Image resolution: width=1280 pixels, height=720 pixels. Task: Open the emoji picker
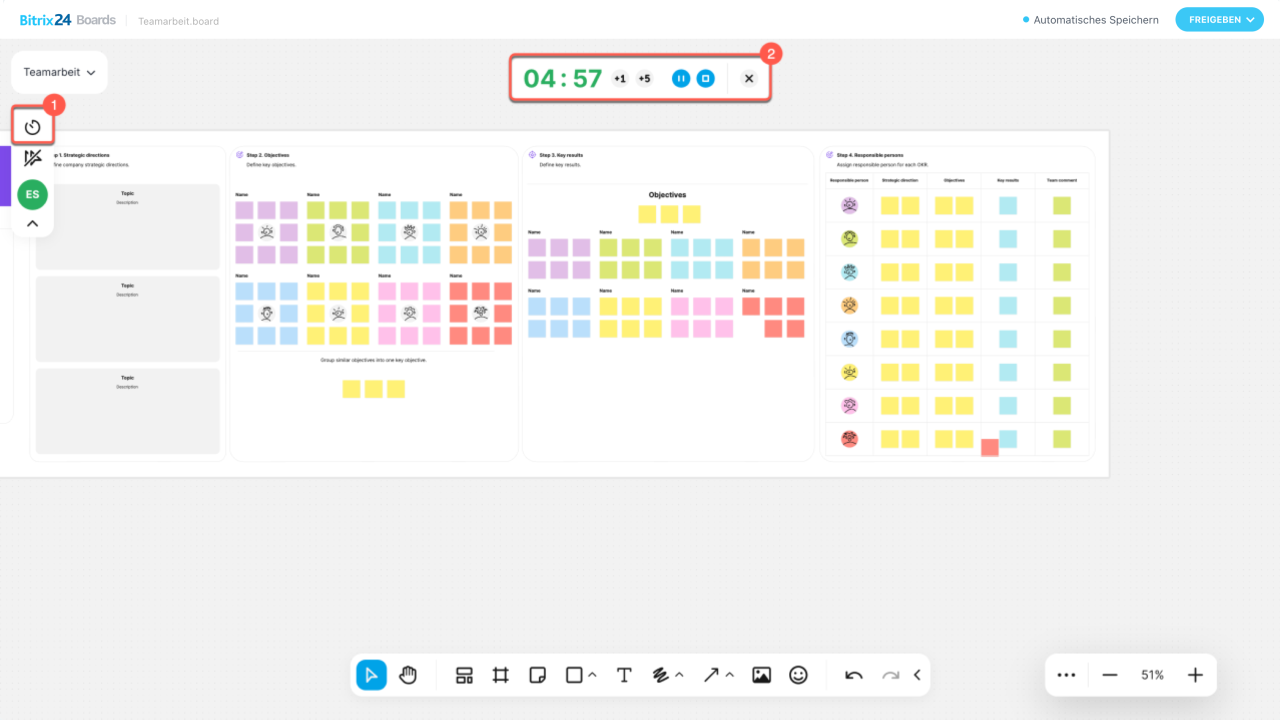click(798, 675)
